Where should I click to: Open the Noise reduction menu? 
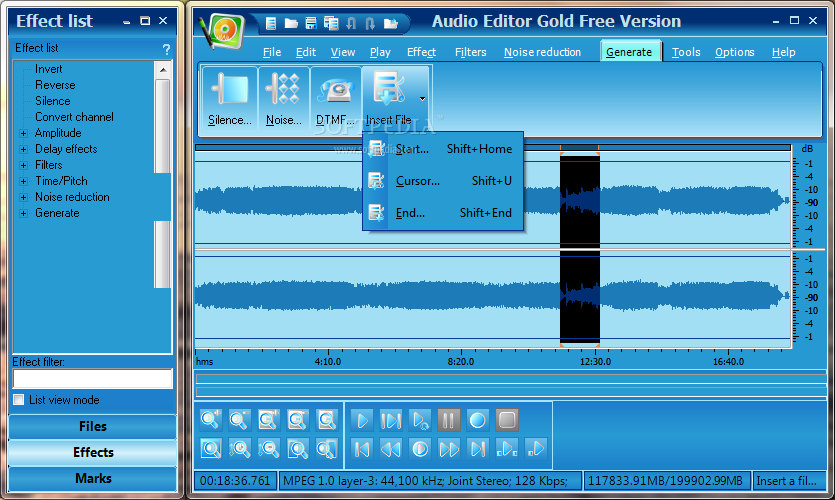pos(542,52)
